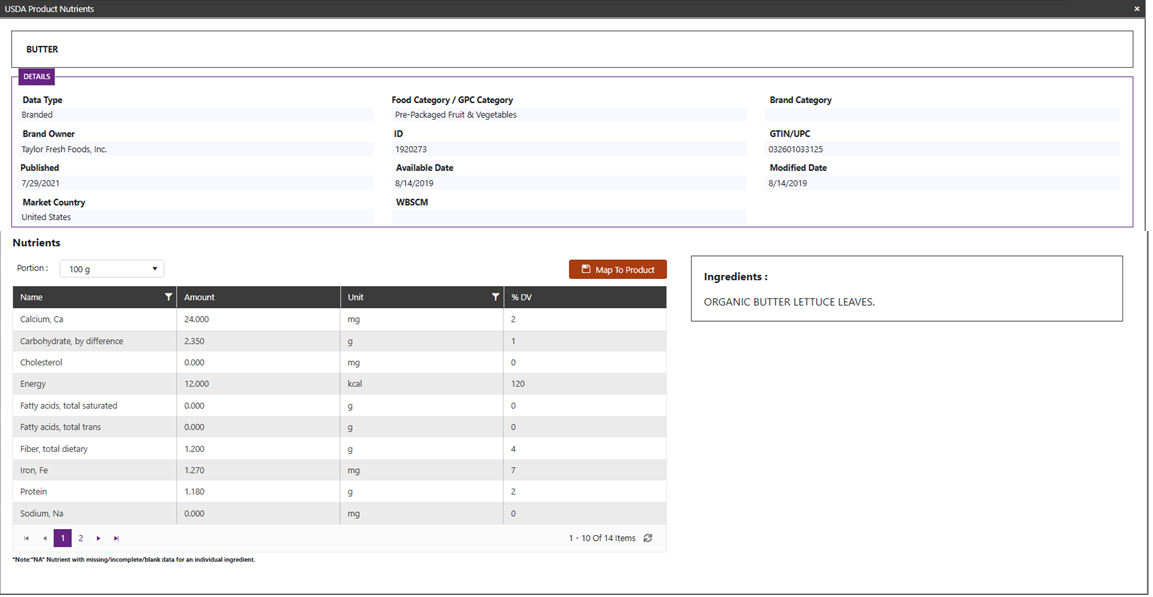Click Fatty acids, total saturated row
This screenshot has width=1153, height=597.
340,406
